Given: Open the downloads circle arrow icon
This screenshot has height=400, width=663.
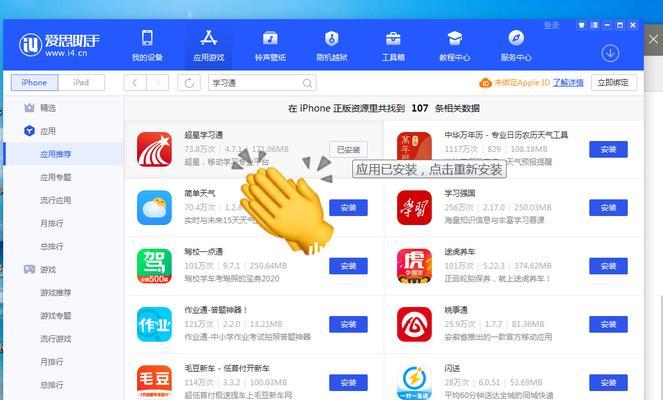Looking at the screenshot, I should (610, 53).
